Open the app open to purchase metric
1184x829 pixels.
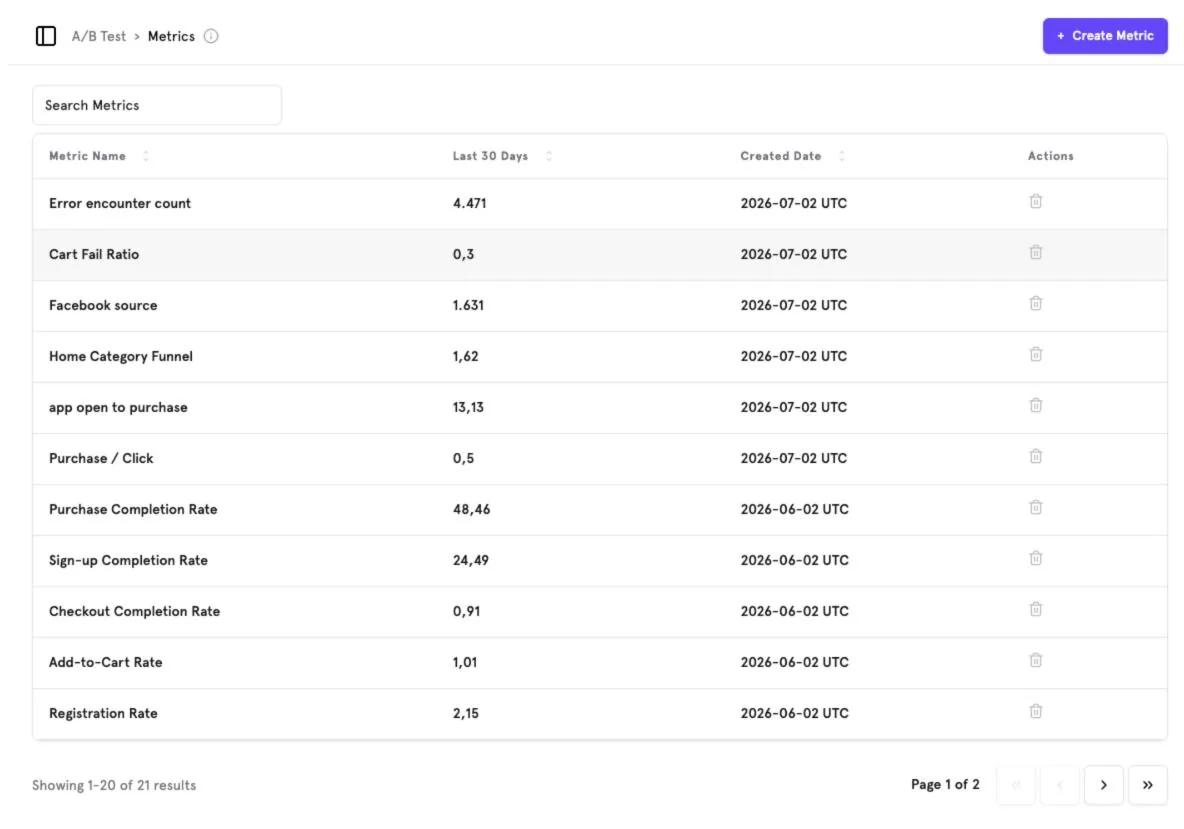coord(119,407)
